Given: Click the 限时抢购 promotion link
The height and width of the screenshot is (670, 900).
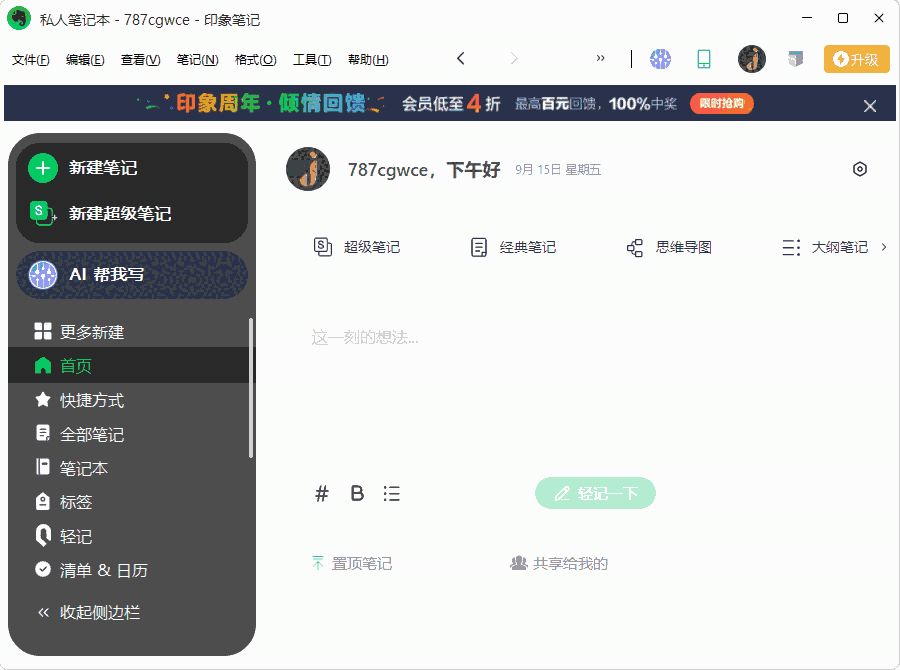Looking at the screenshot, I should click(721, 103).
